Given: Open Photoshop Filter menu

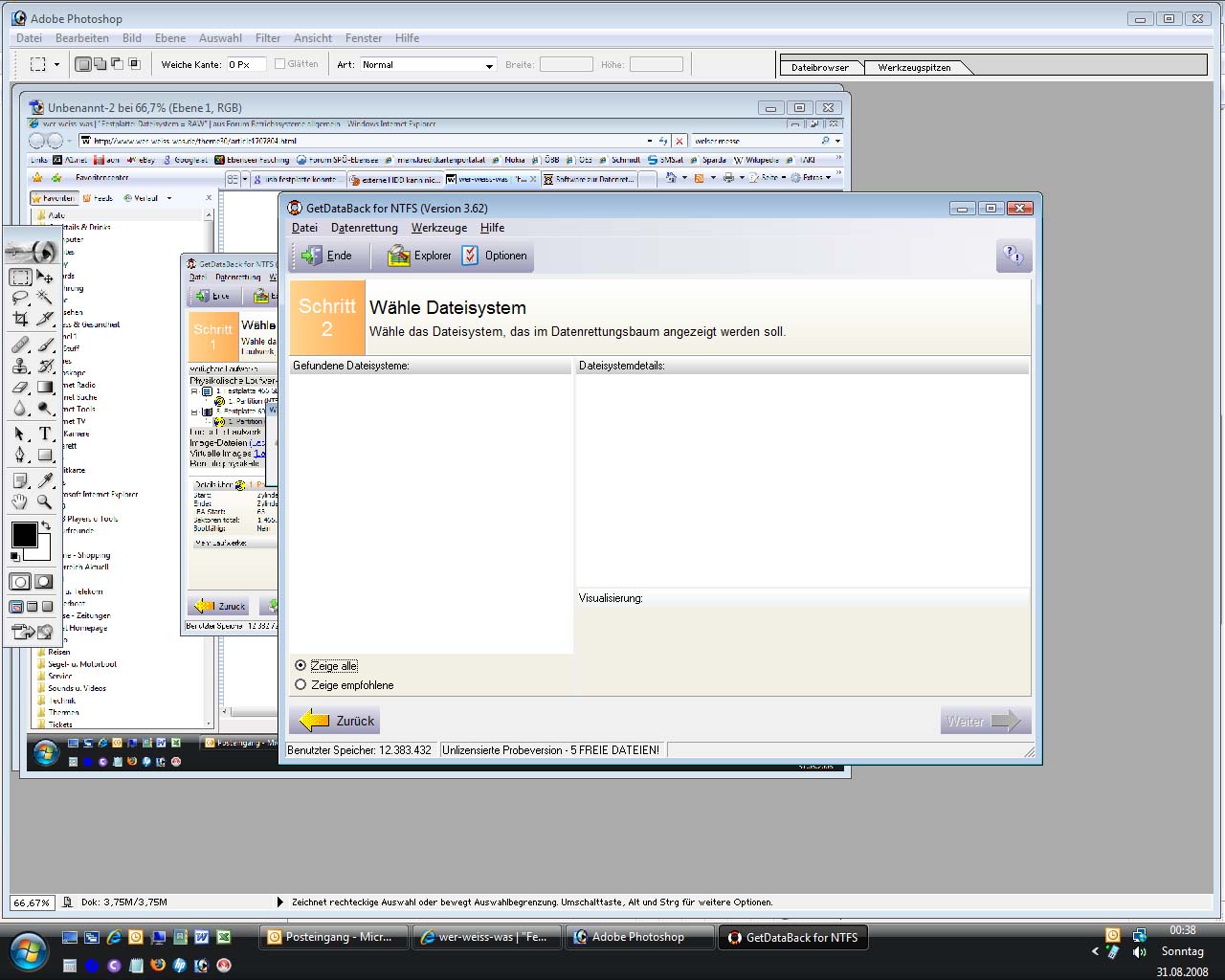Looking at the screenshot, I should point(268,38).
